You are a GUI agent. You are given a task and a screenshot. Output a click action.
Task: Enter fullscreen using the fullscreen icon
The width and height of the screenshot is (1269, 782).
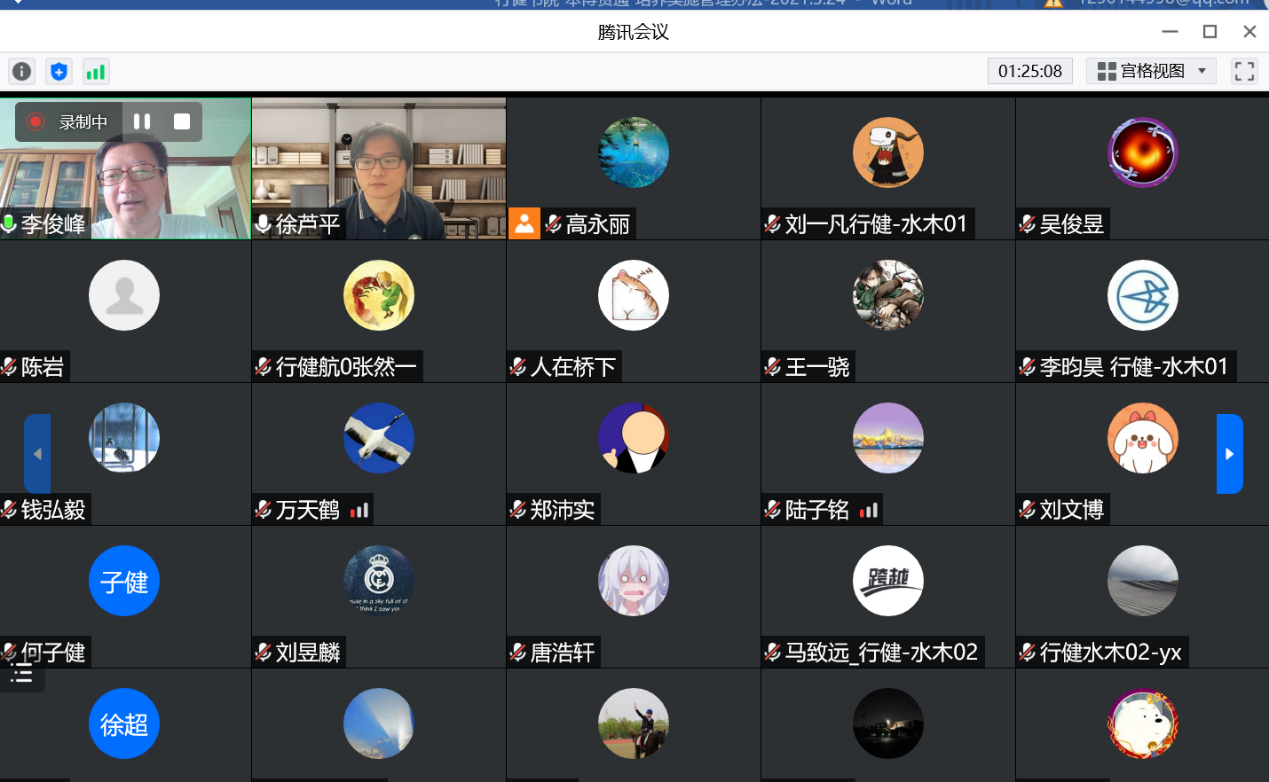coord(1243,71)
